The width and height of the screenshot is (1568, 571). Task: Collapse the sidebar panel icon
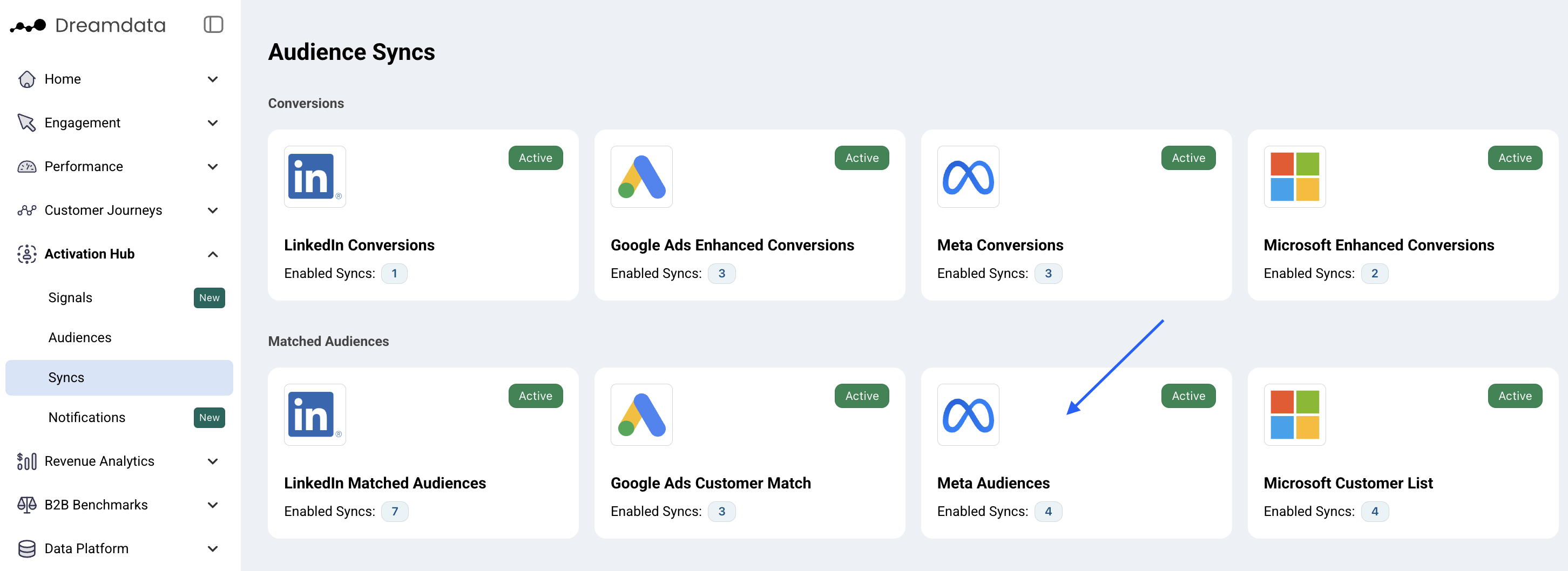(213, 25)
